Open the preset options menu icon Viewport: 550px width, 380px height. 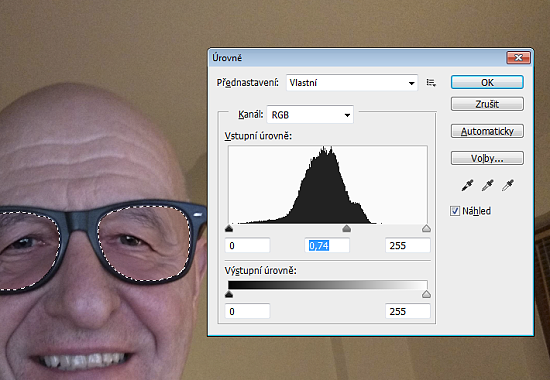pyautogui.click(x=431, y=83)
